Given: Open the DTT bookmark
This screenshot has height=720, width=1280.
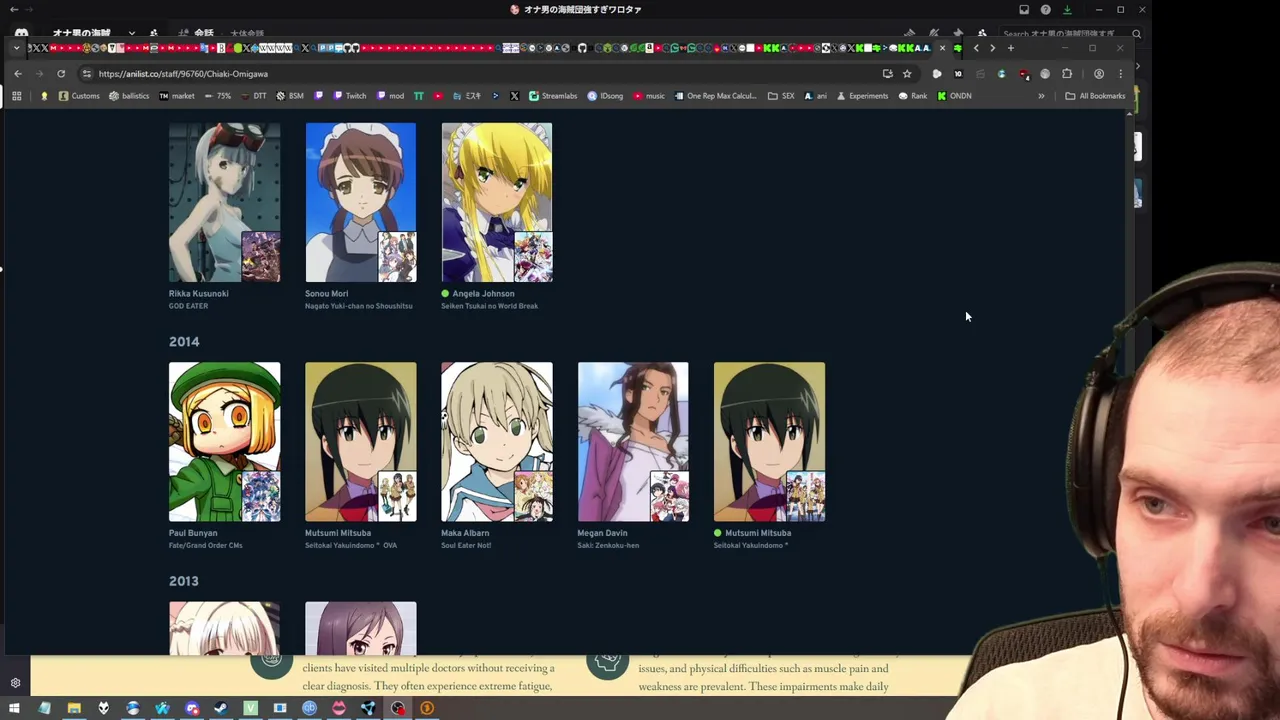Looking at the screenshot, I should [x=254, y=96].
